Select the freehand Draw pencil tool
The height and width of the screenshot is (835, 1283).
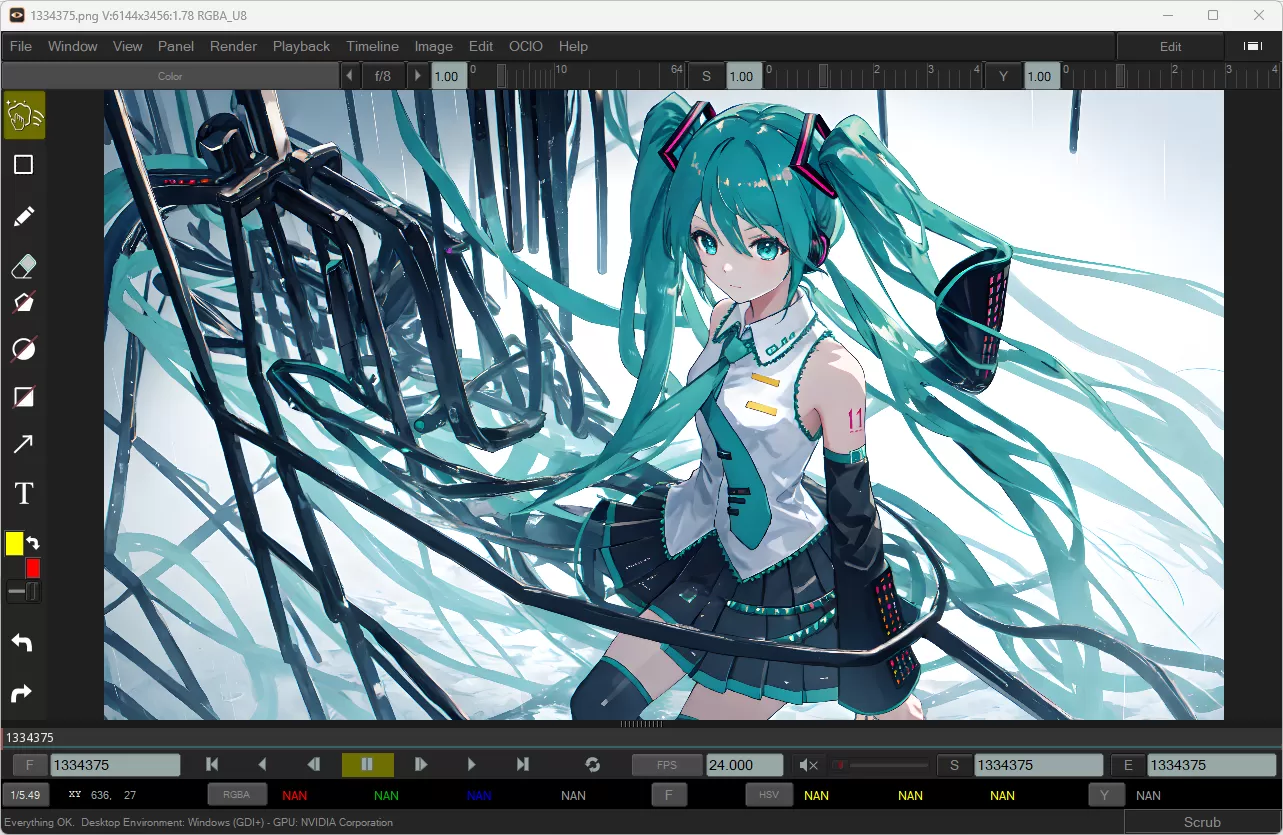click(23, 215)
